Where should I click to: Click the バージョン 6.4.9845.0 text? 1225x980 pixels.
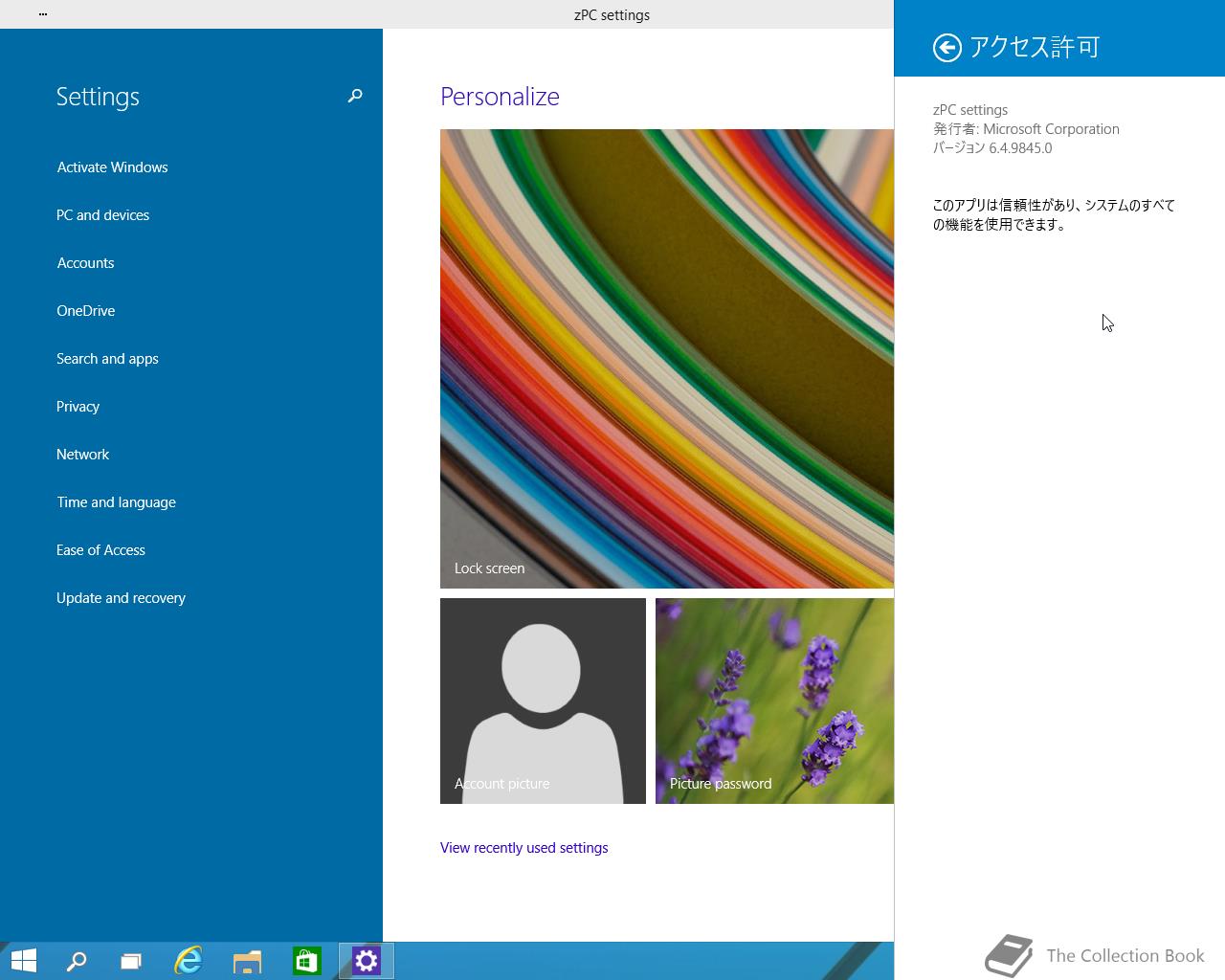tap(992, 148)
